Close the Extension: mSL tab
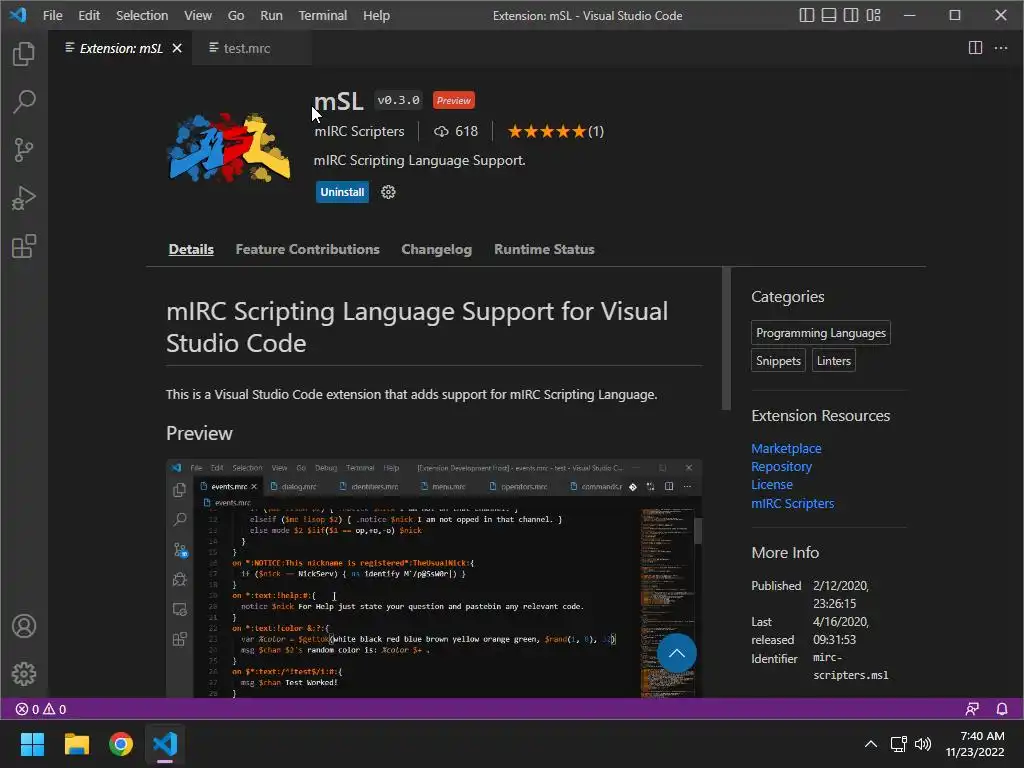Screen dimensions: 1024x768 pos(177,48)
